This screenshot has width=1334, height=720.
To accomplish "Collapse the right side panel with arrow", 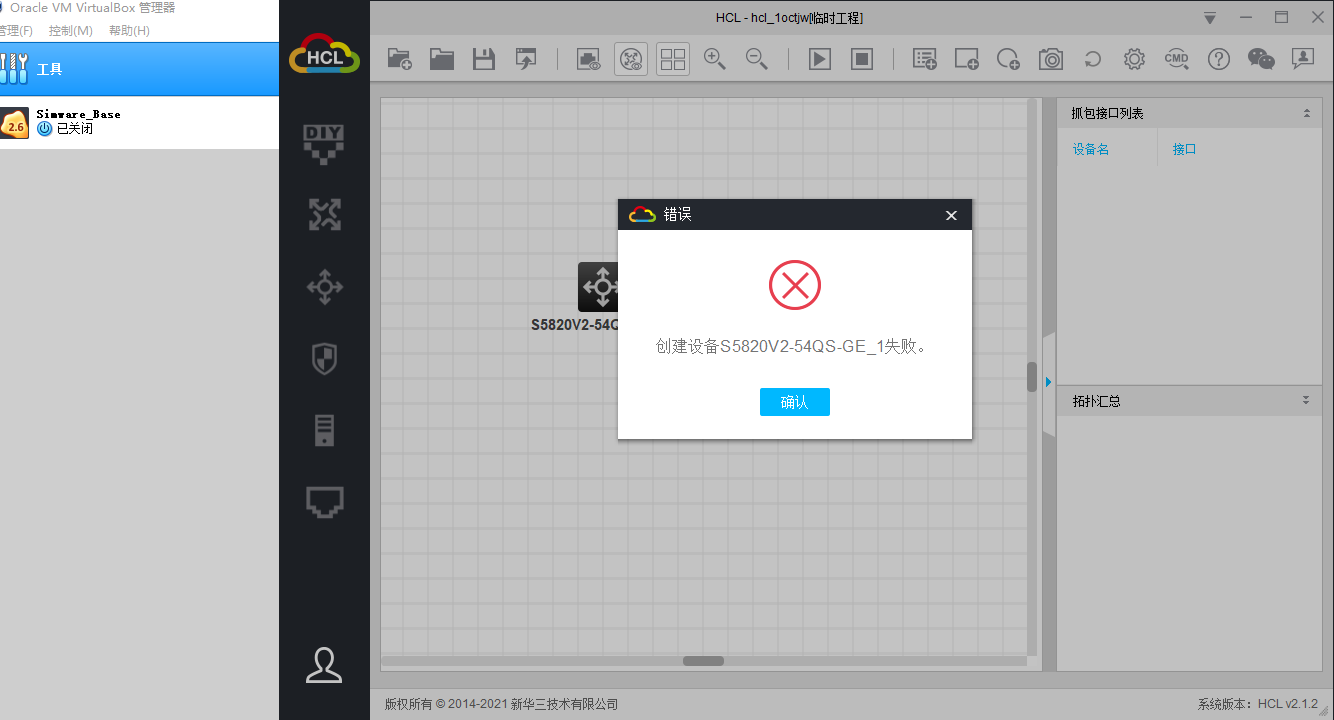I will (1049, 382).
